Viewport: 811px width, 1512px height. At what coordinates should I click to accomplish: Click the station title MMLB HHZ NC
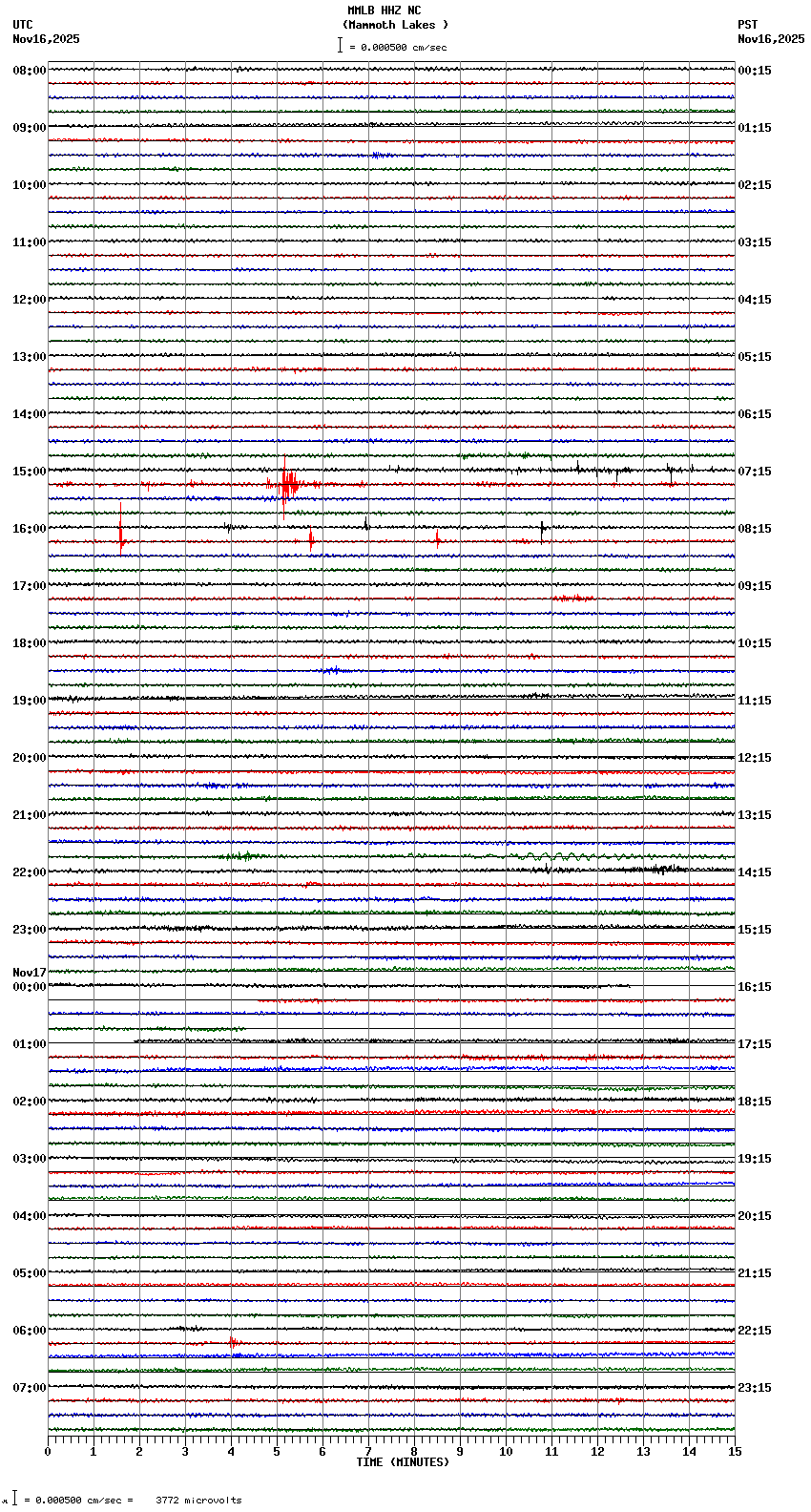pos(384,10)
